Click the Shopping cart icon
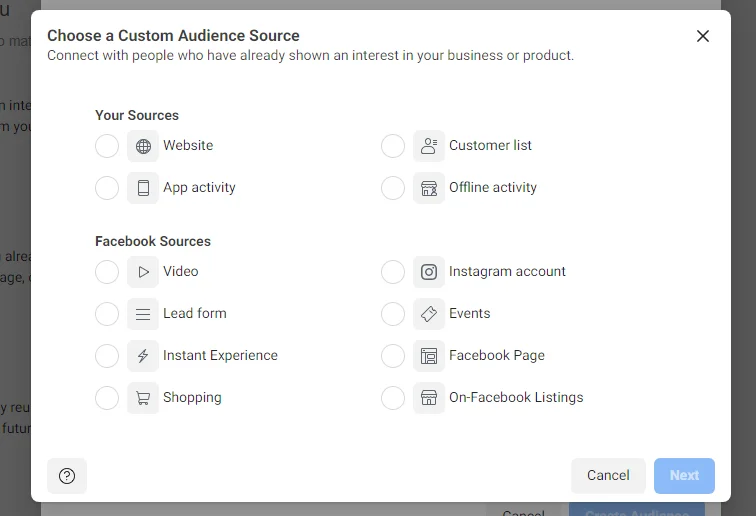The width and height of the screenshot is (756, 516). 143,398
